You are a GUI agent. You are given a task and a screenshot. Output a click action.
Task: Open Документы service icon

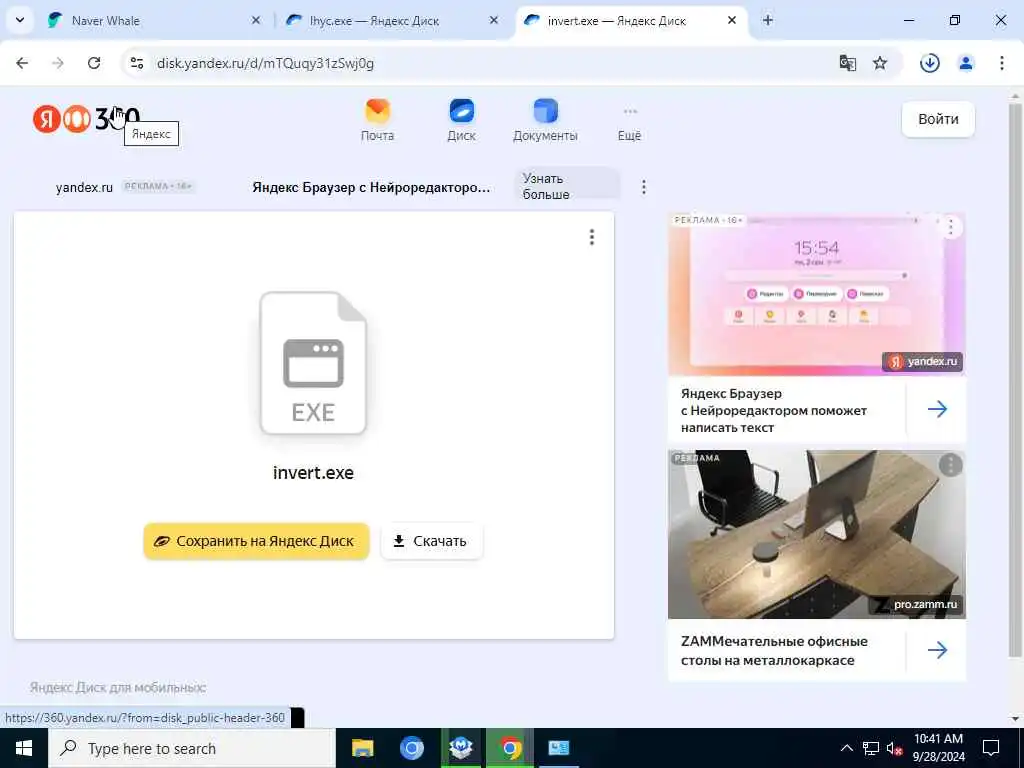545,121
